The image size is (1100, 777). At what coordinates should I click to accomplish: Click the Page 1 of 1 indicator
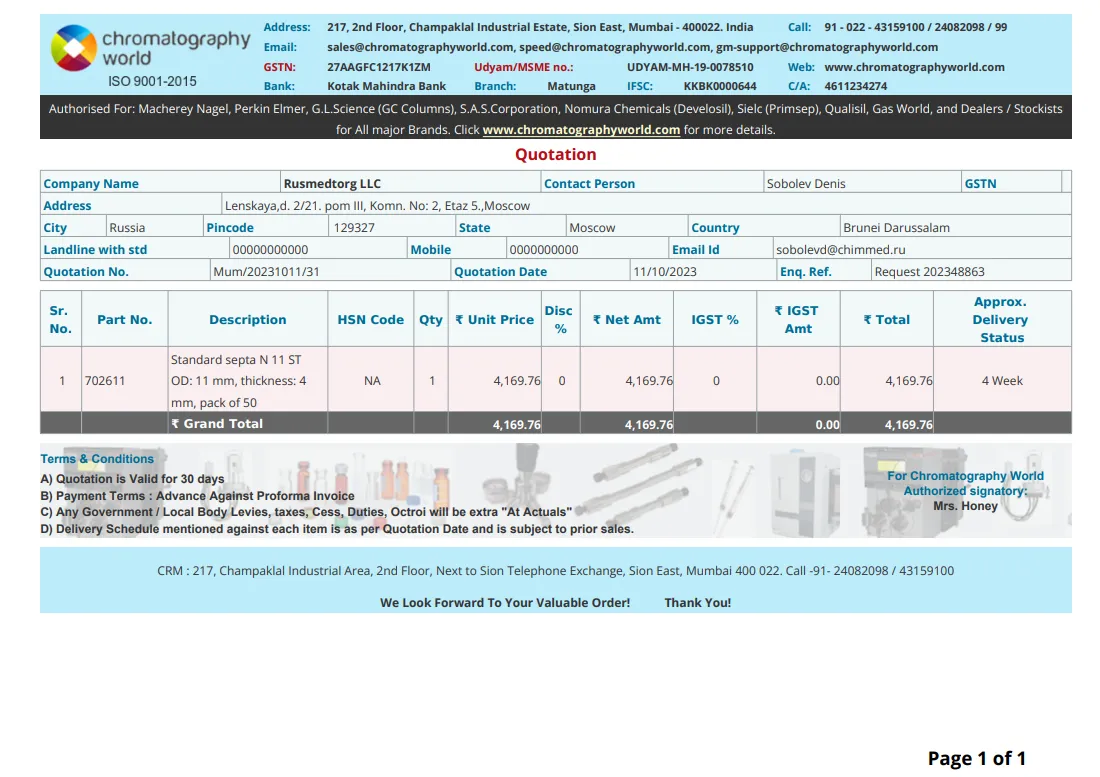tap(976, 758)
